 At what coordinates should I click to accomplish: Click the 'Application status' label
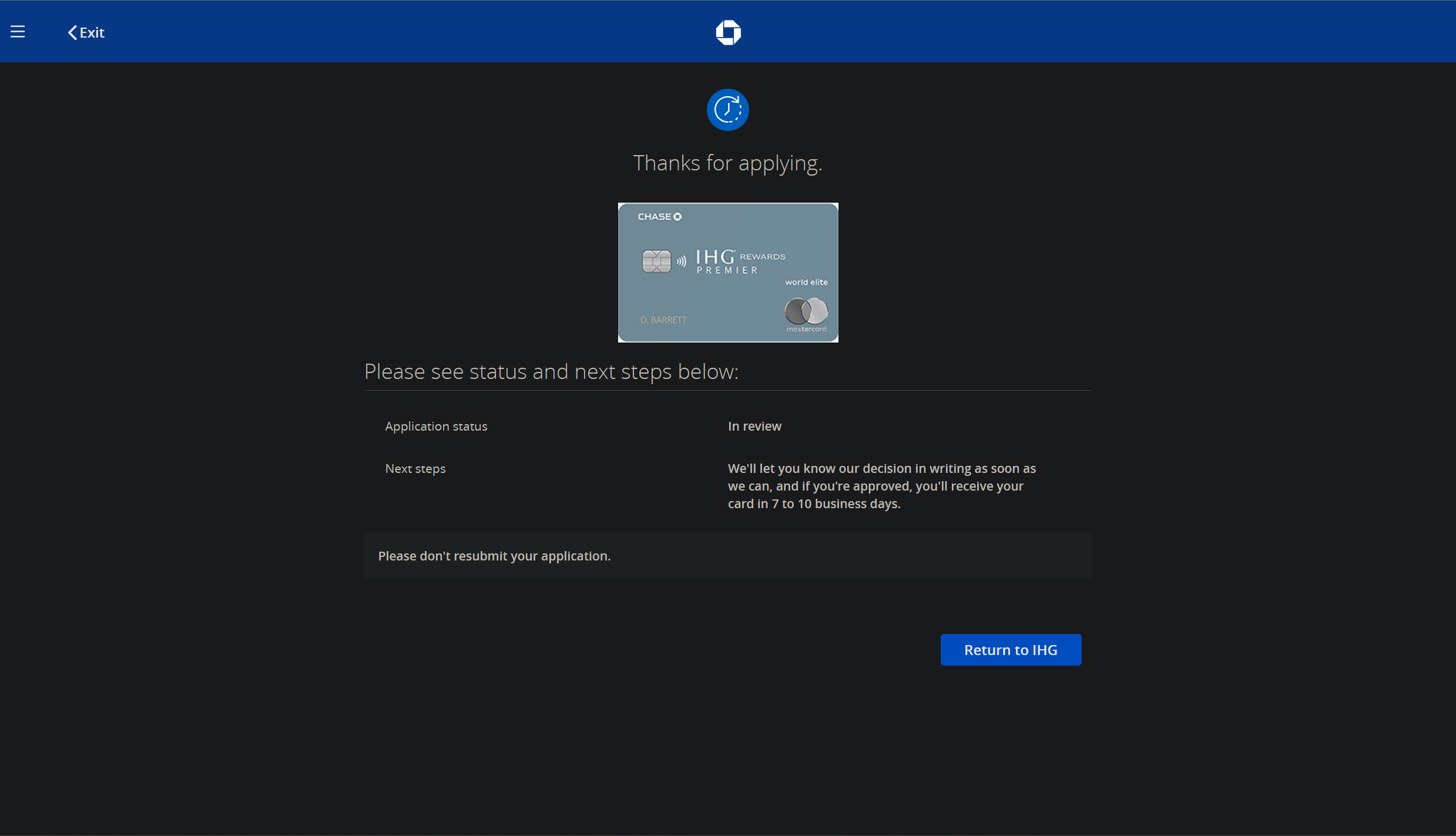click(436, 427)
